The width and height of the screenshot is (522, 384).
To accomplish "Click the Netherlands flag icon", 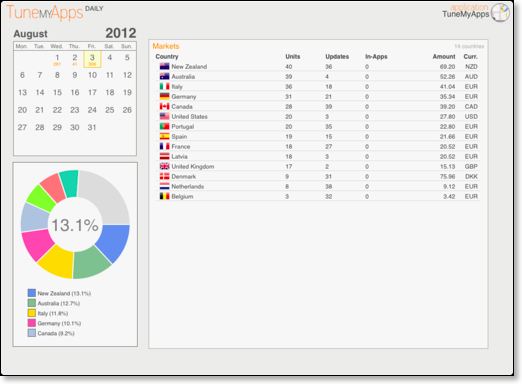I will coord(164,186).
